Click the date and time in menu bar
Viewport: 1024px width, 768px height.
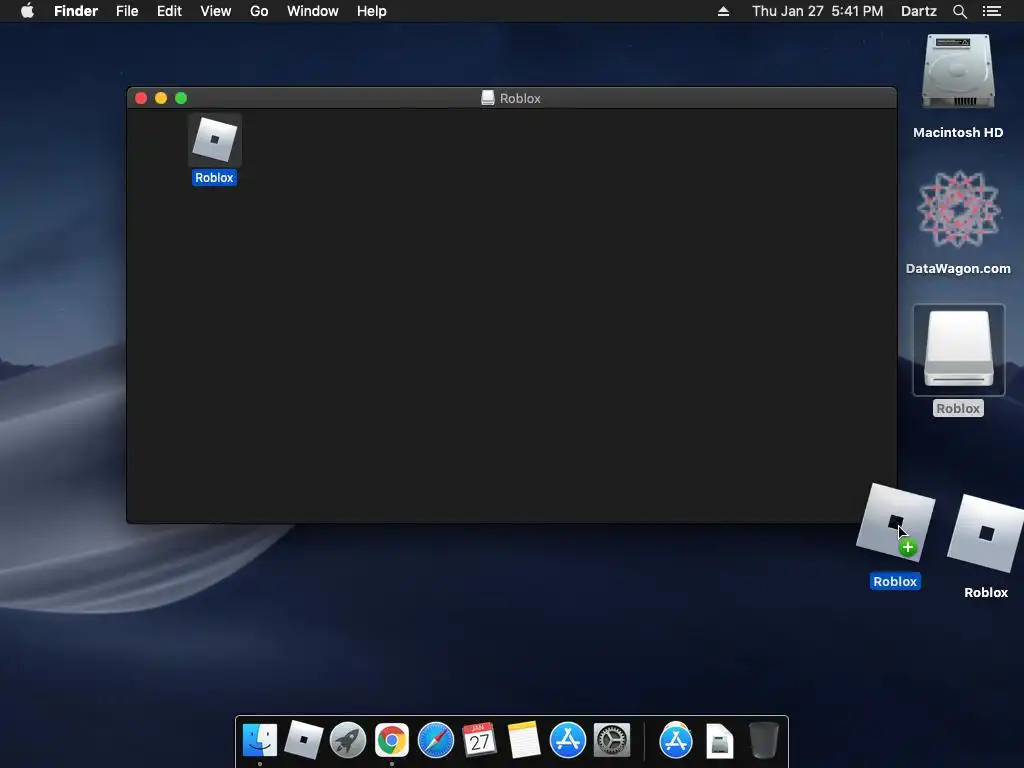coord(818,11)
